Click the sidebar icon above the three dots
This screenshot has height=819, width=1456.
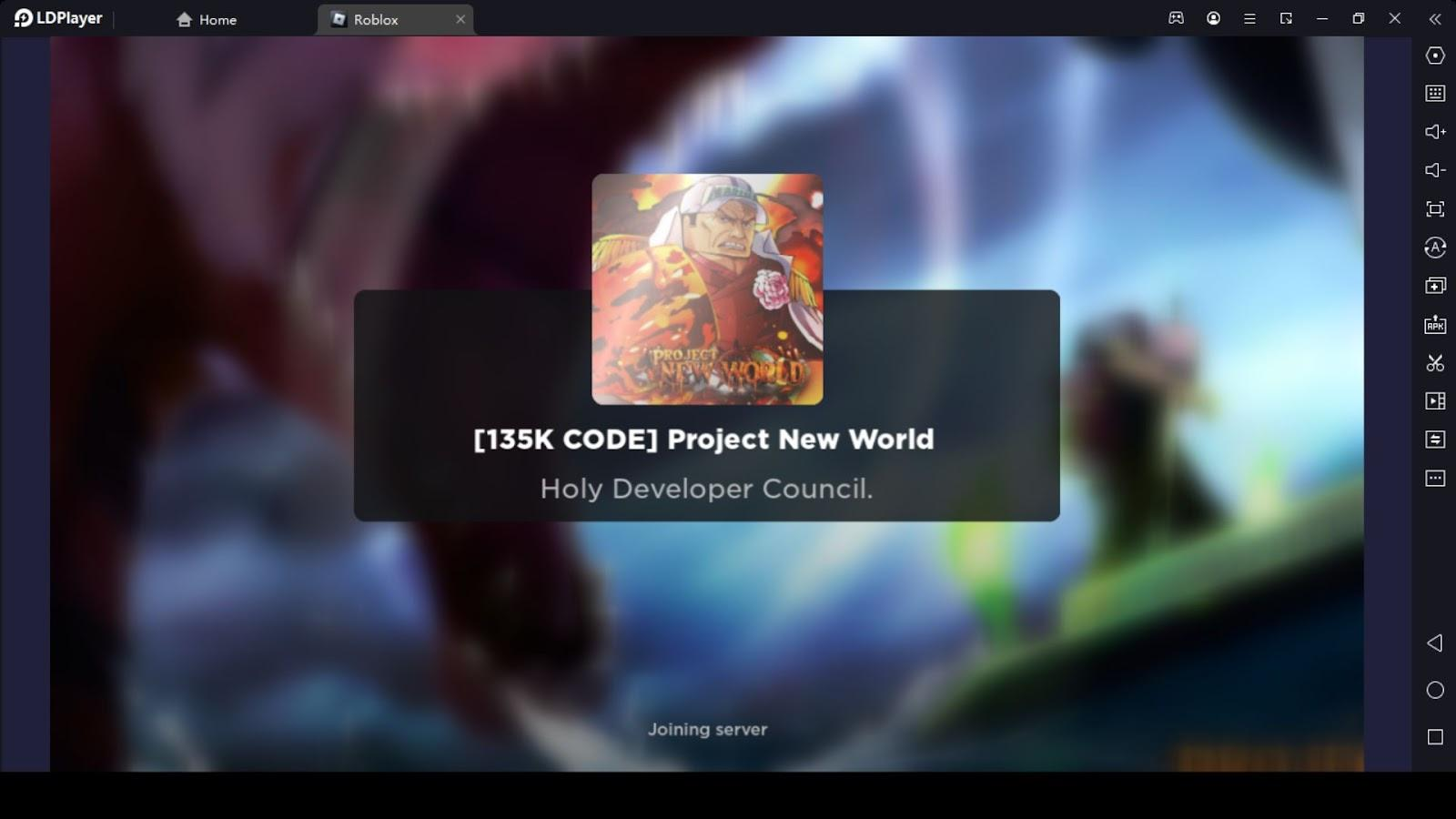point(1435,440)
